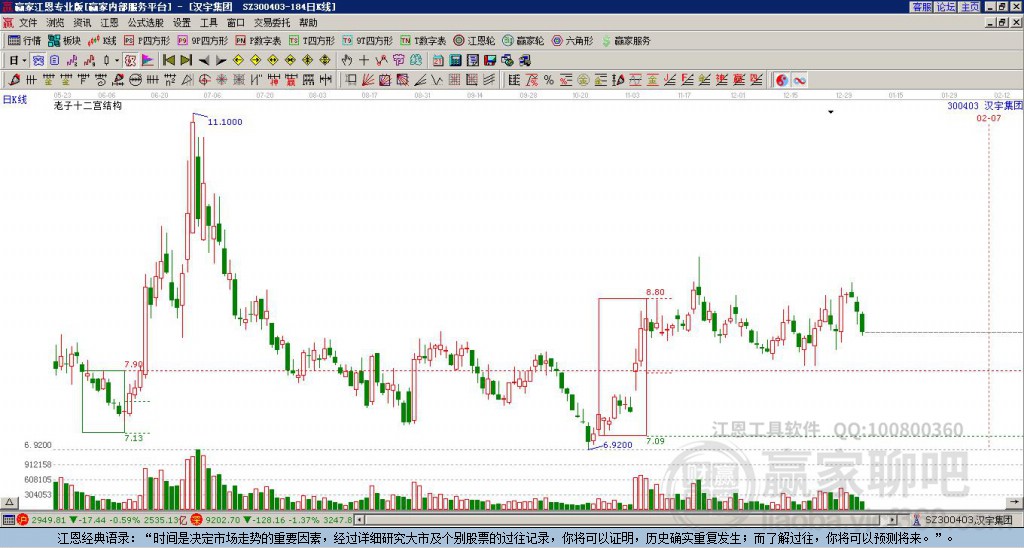Image resolution: width=1024 pixels, height=548 pixels.
Task: Click the 论坛 forum button
Action: tap(946, 7)
